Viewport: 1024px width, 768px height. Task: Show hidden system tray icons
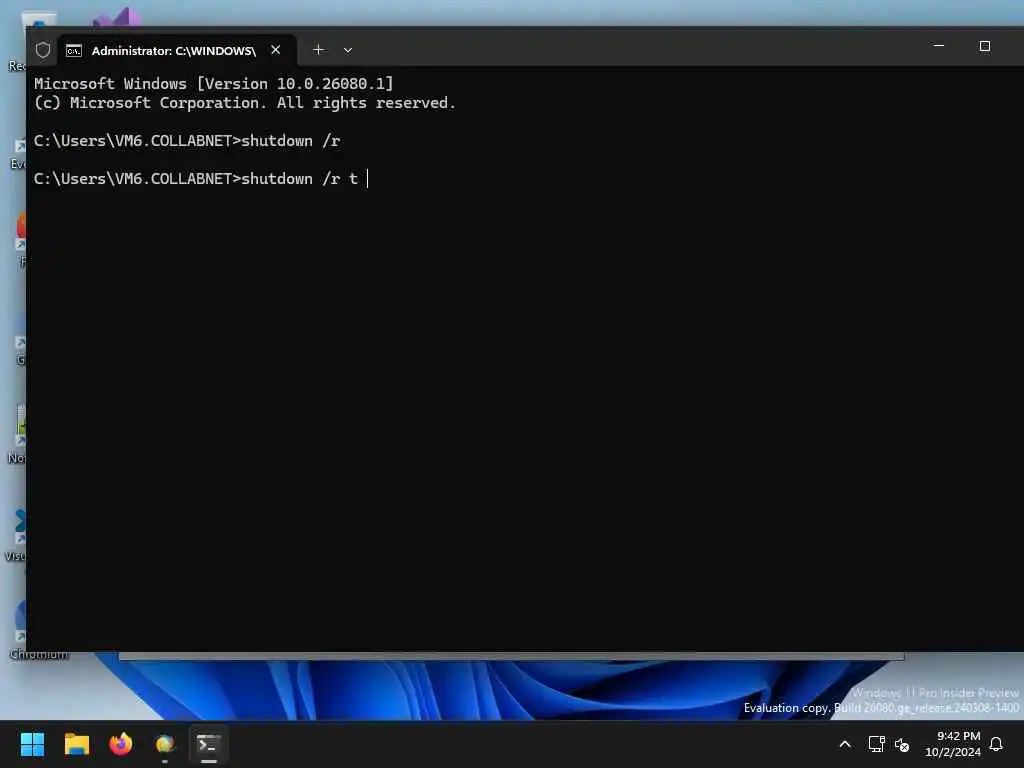[x=845, y=744]
